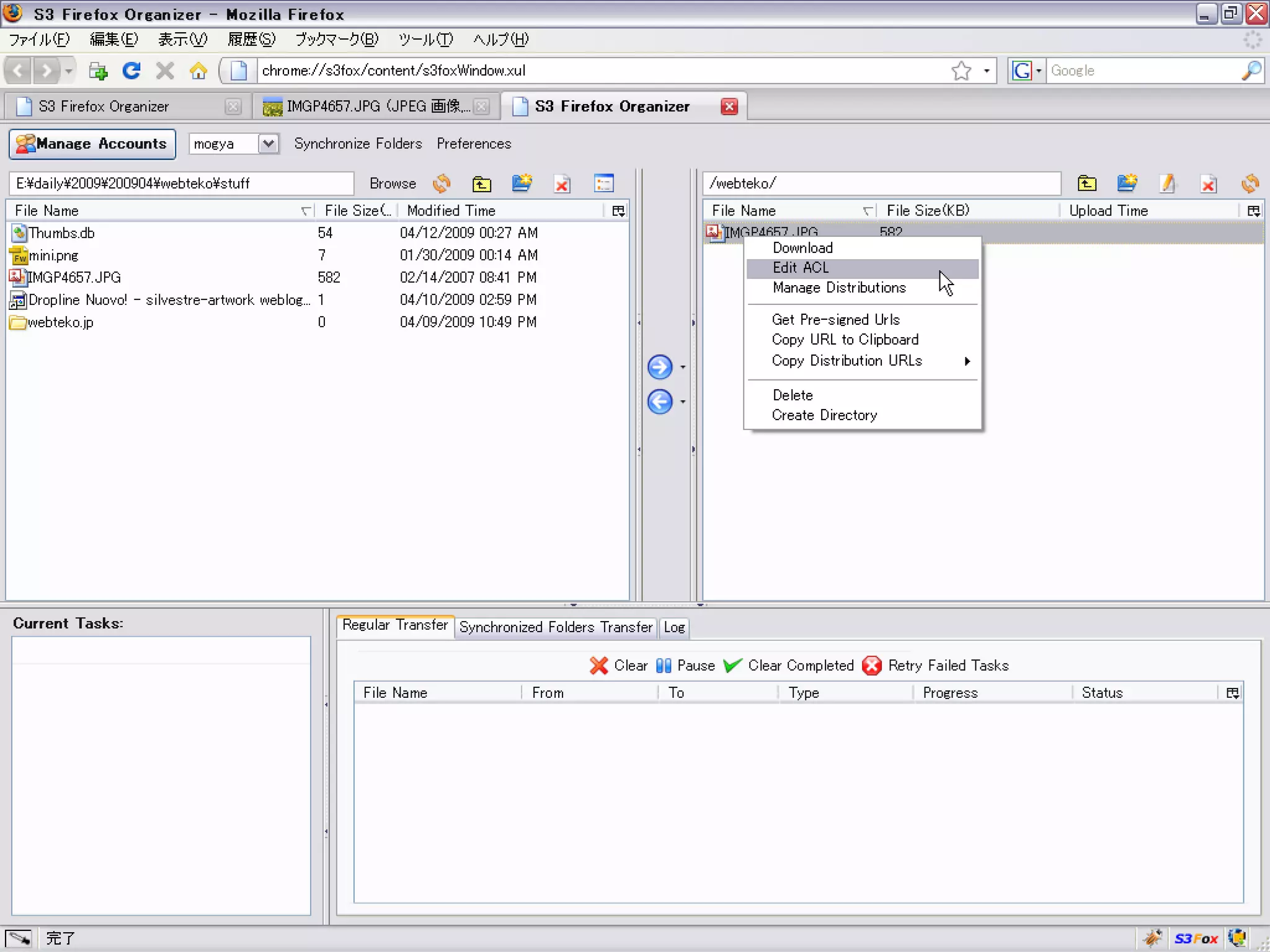Click the pencil edit icon in S3 toolbar

(1168, 183)
